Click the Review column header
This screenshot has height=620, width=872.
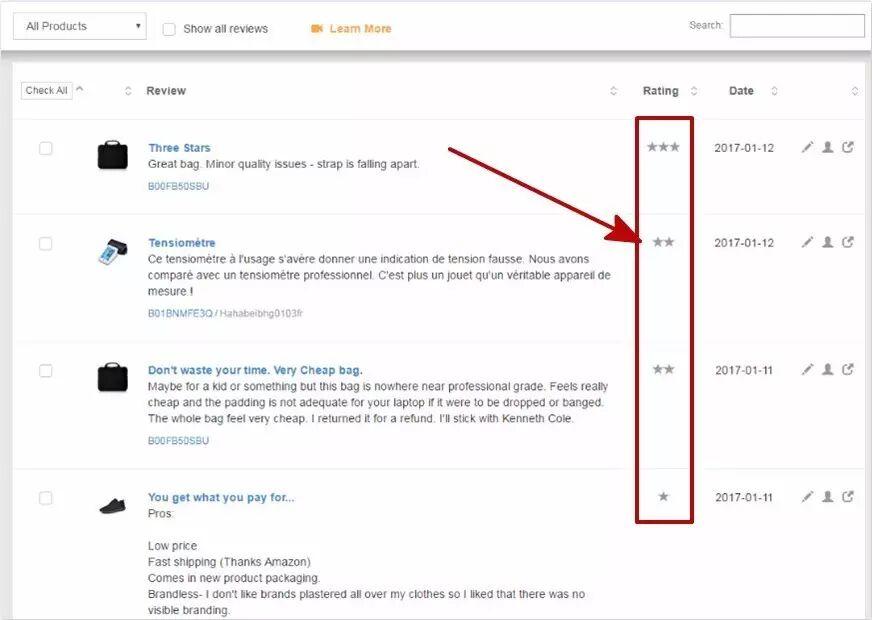pos(166,91)
